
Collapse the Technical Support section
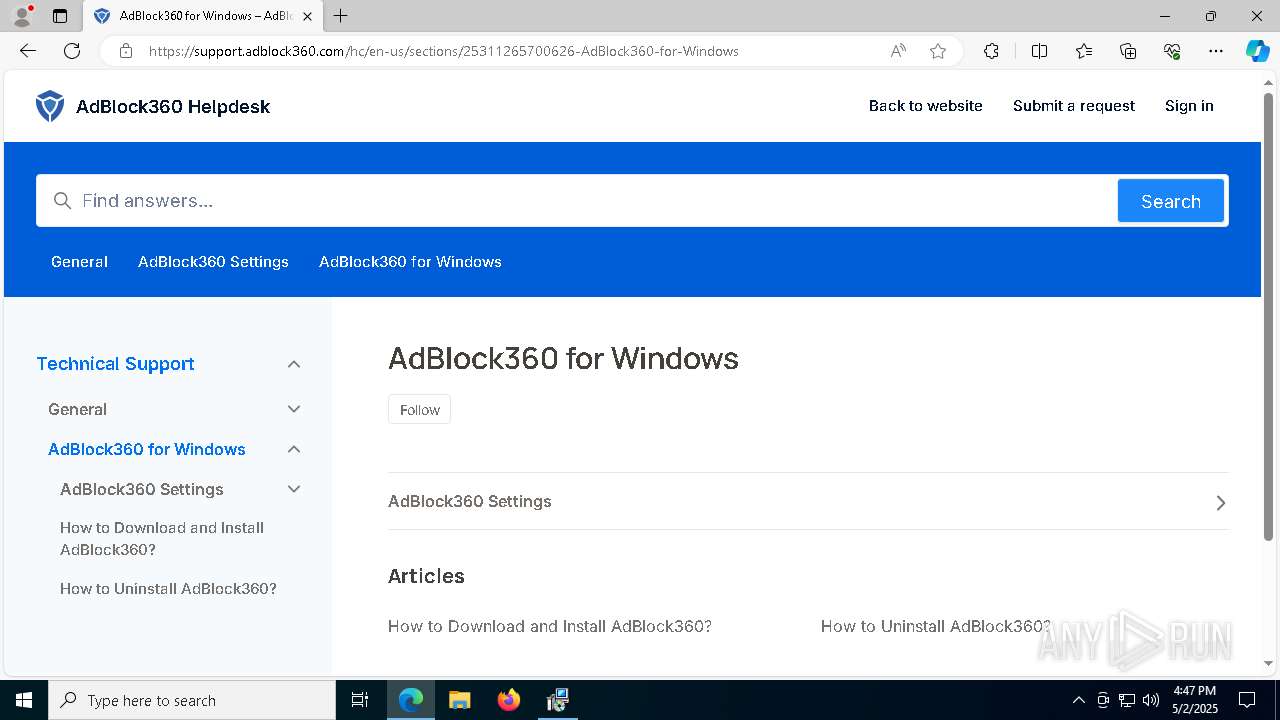[x=294, y=364]
